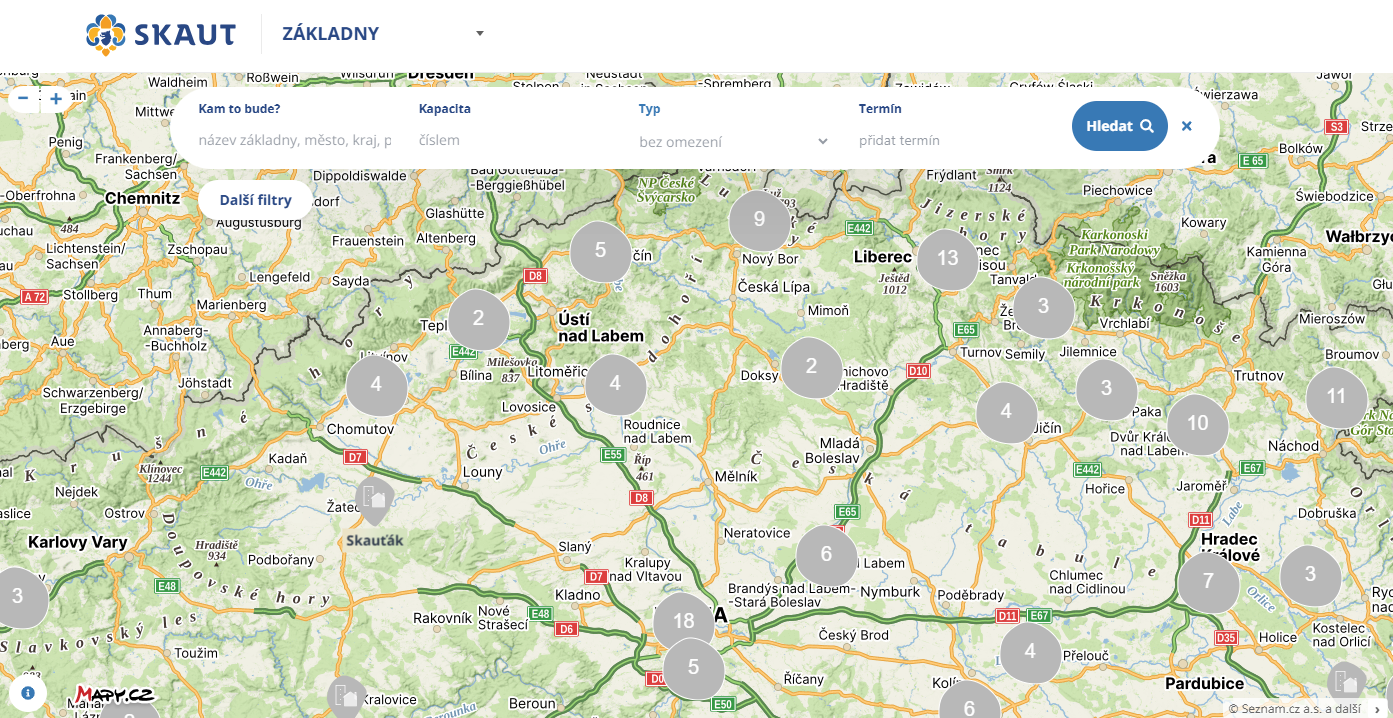Open the map info icon

click(28, 692)
